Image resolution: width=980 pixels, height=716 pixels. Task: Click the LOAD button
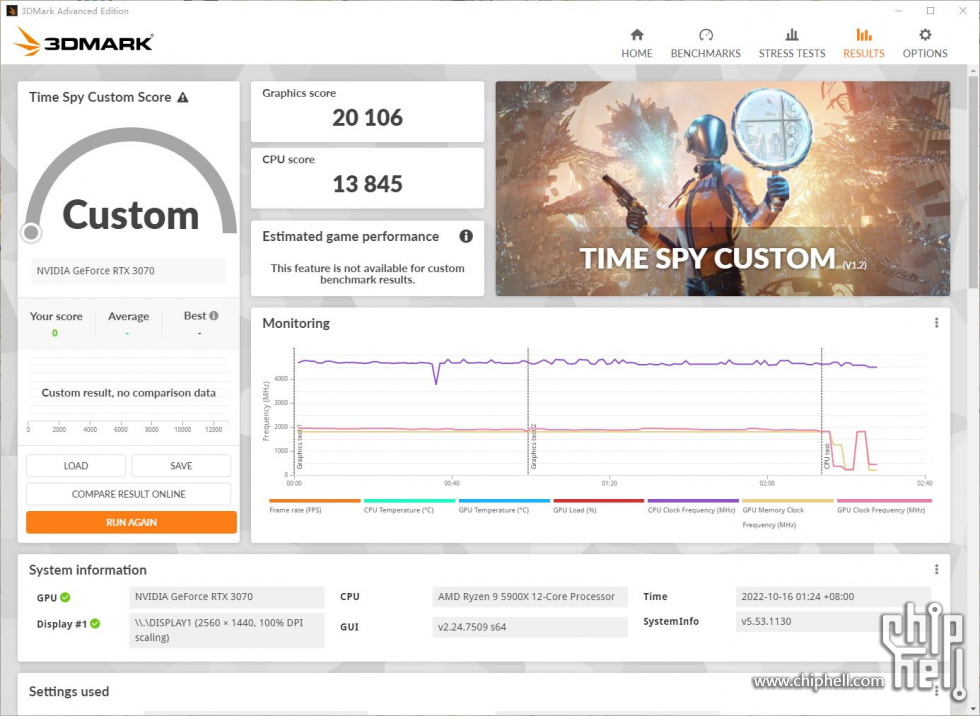pos(76,466)
